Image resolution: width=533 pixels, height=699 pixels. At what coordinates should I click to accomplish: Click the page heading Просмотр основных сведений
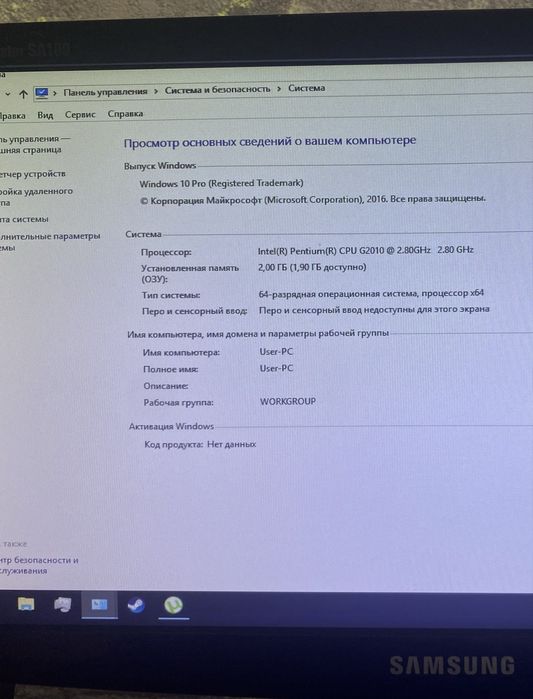click(x=270, y=142)
